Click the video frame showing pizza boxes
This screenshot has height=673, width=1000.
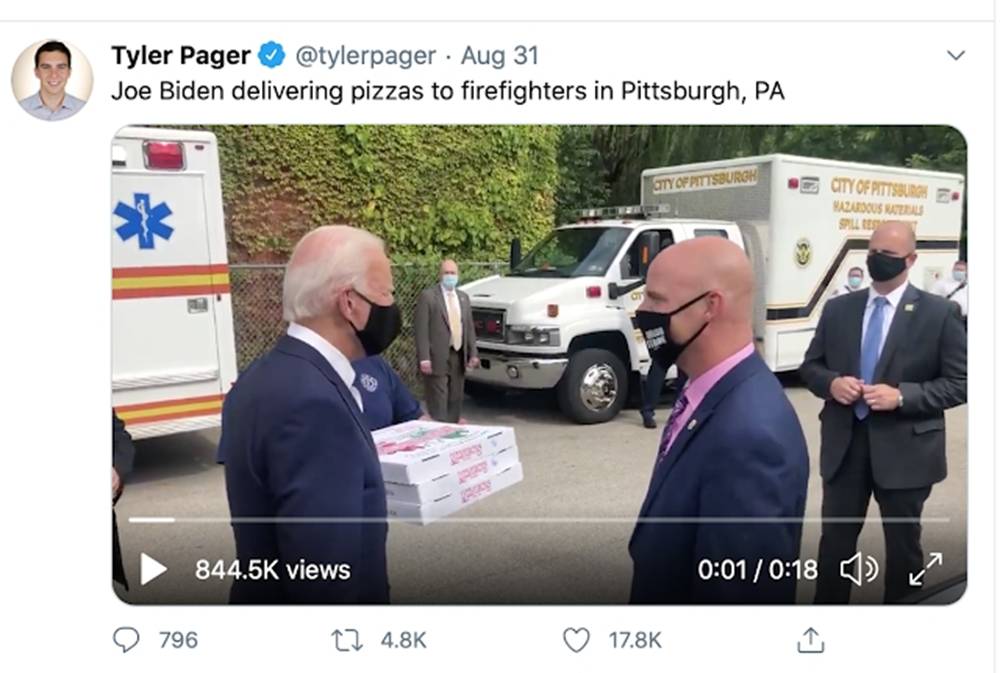coord(540,364)
